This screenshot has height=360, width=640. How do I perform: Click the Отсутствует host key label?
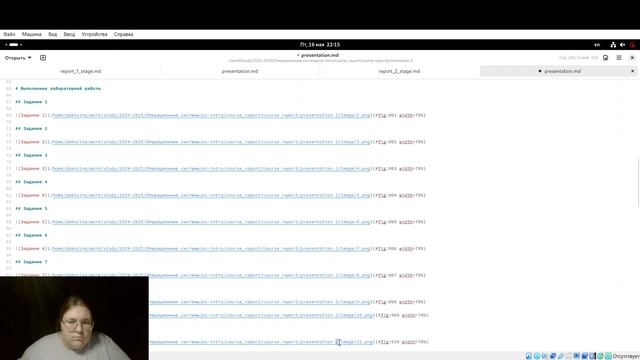pyautogui.click(x=626, y=356)
